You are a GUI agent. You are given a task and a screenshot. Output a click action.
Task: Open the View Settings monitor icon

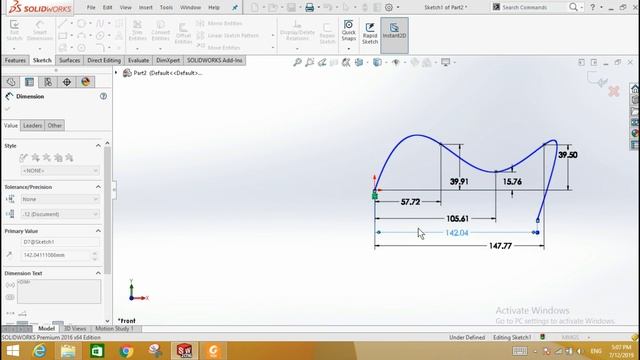446,62
